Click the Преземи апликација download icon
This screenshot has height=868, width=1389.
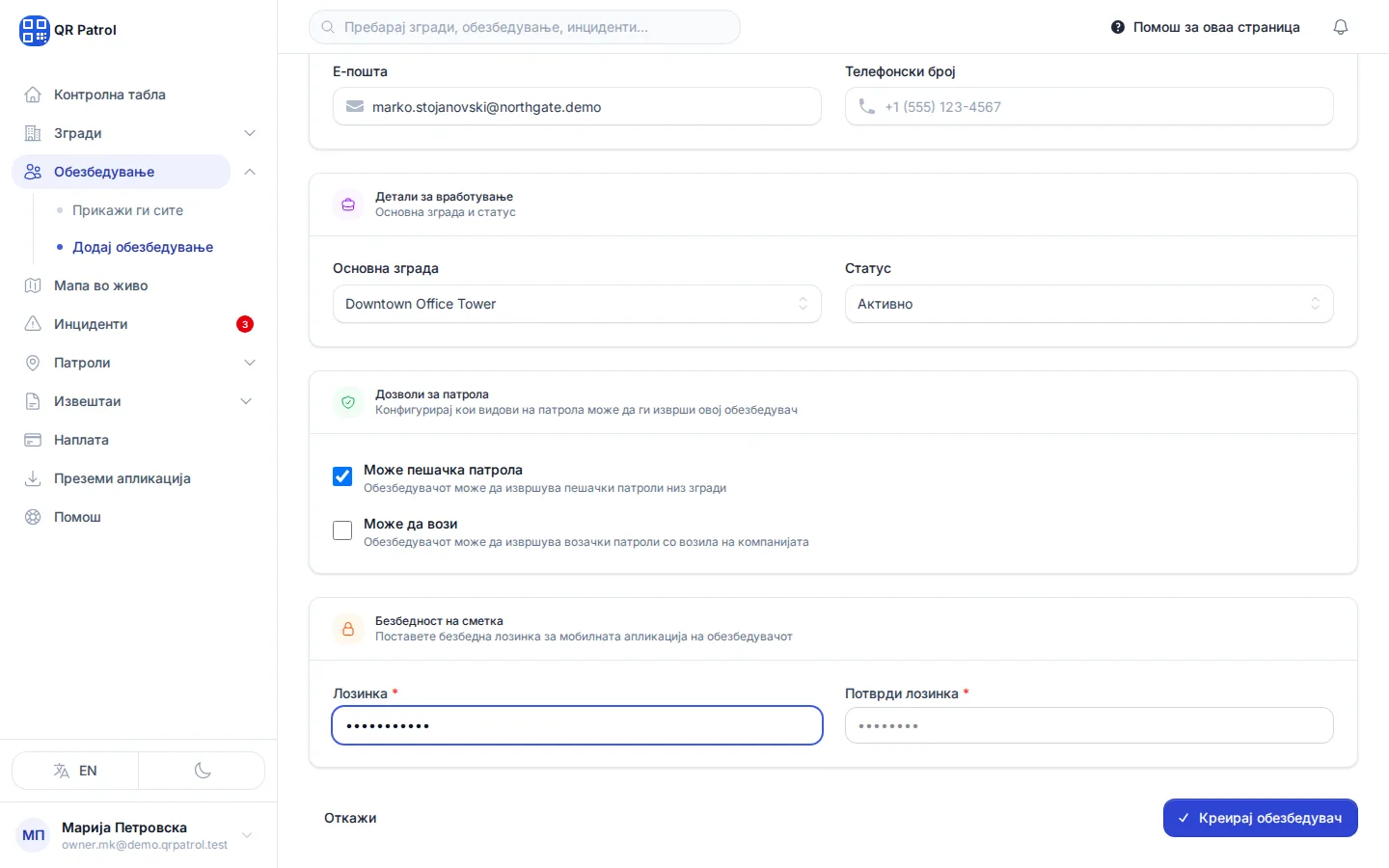coord(33,478)
